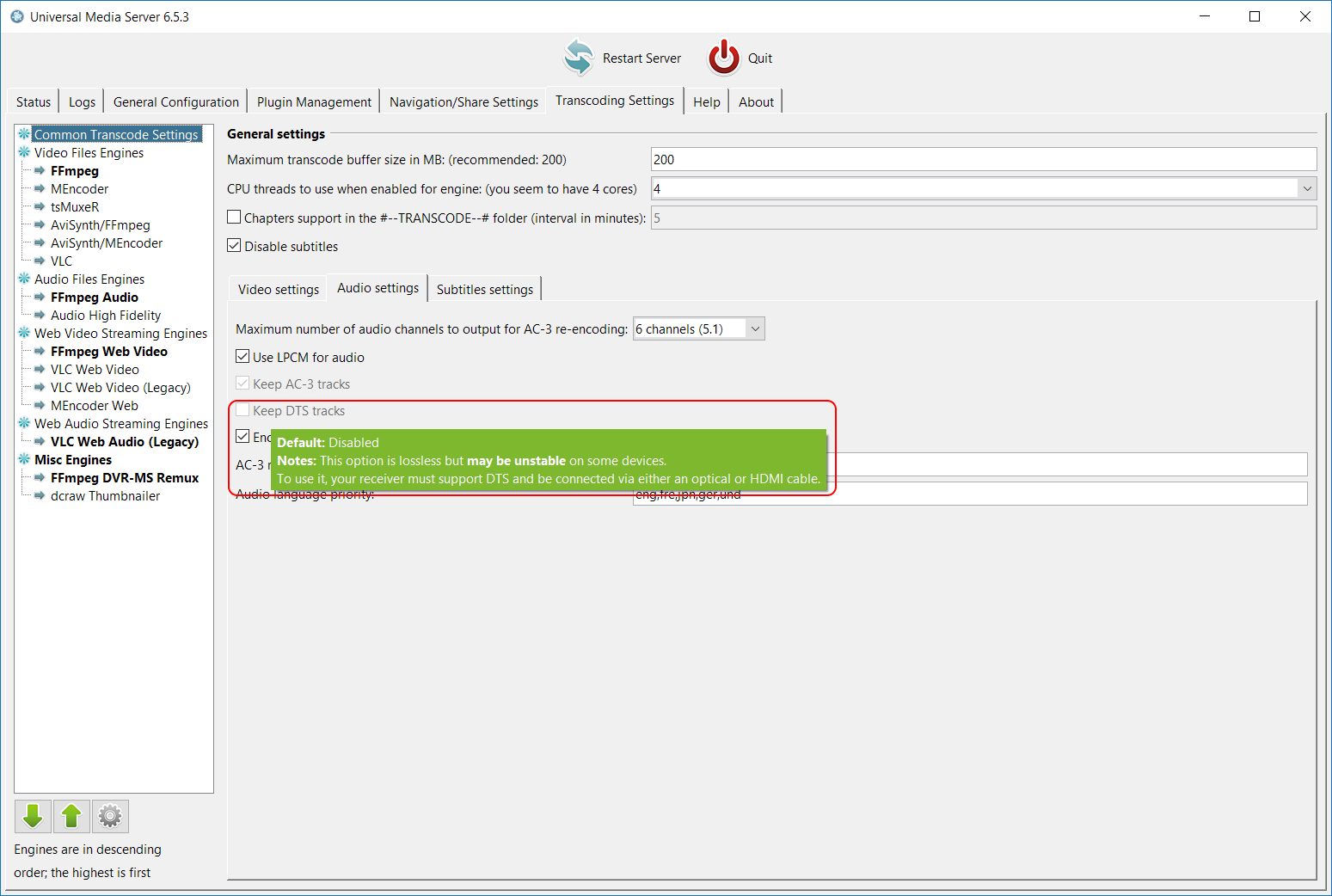The image size is (1332, 896).
Task: Click arrow icon beside AviSynth/MEncoder
Action: [x=40, y=242]
